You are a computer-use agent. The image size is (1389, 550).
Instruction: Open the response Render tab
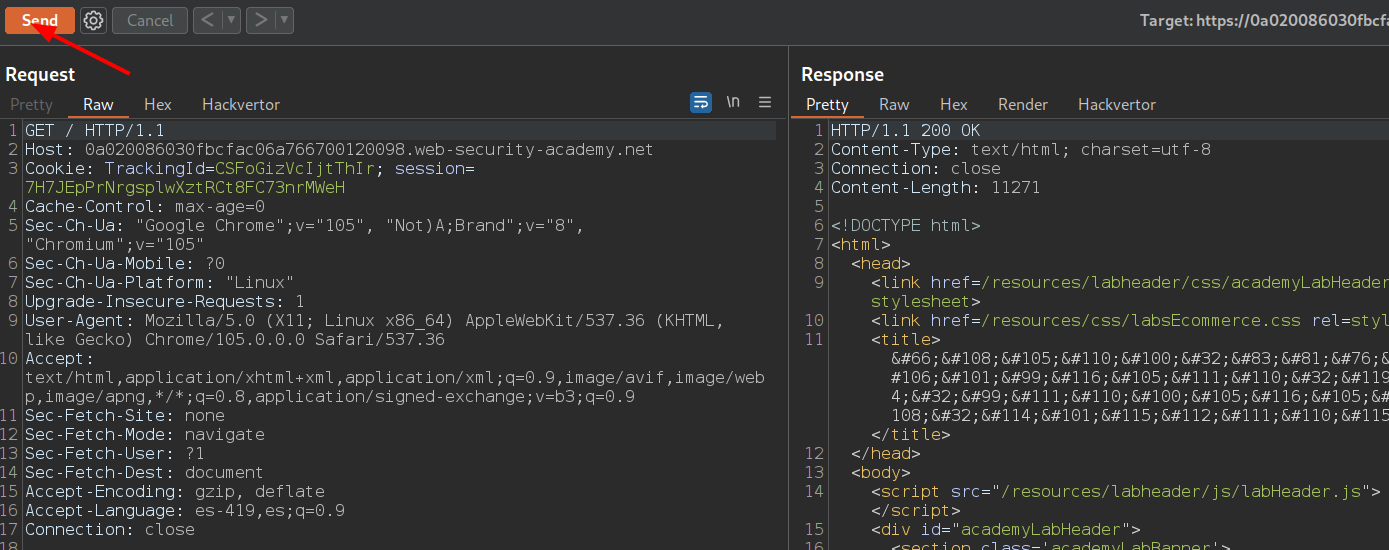(x=1023, y=104)
